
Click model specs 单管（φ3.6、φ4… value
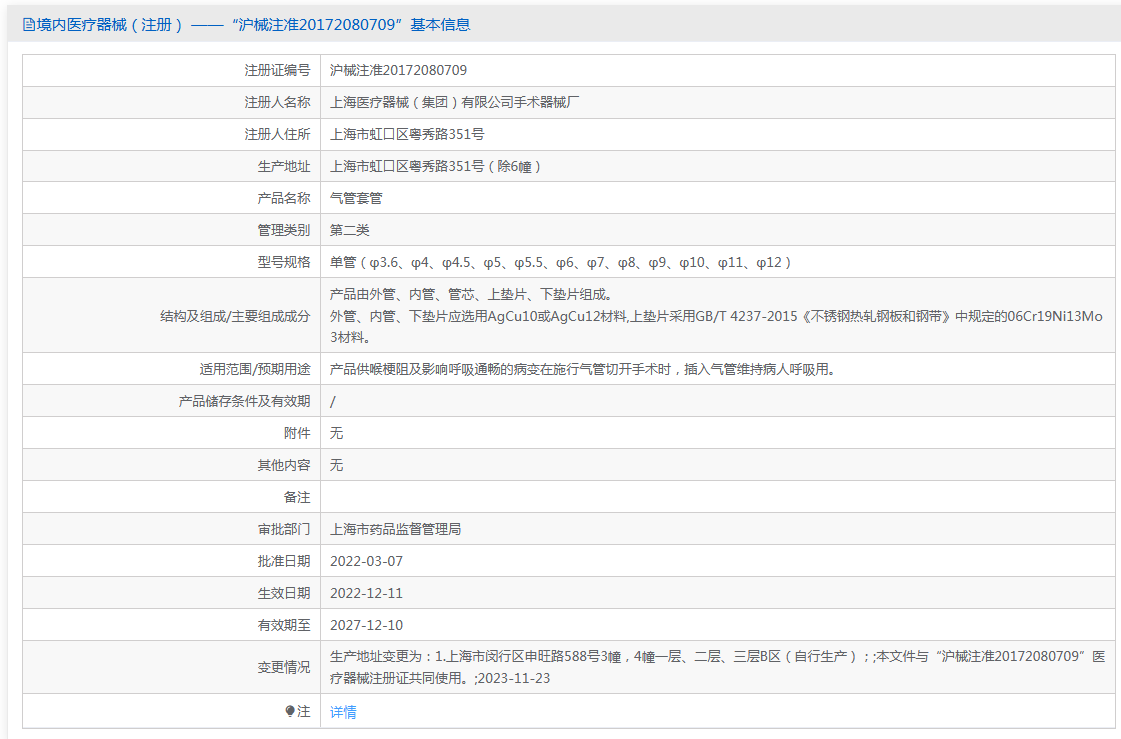[x=562, y=262]
